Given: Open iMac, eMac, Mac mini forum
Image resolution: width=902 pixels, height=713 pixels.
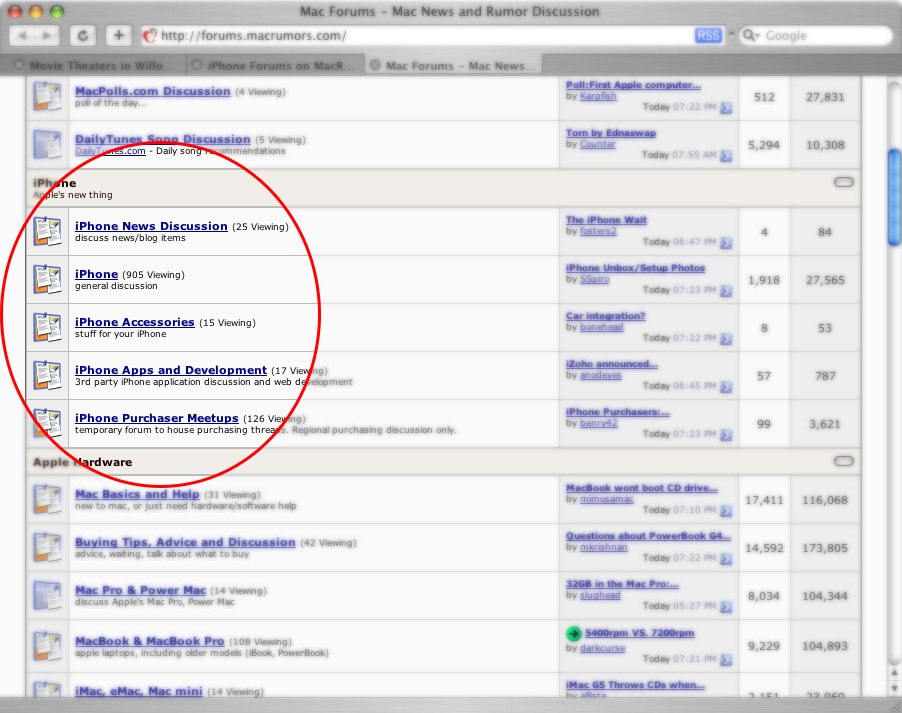Looking at the screenshot, I should point(139,691).
